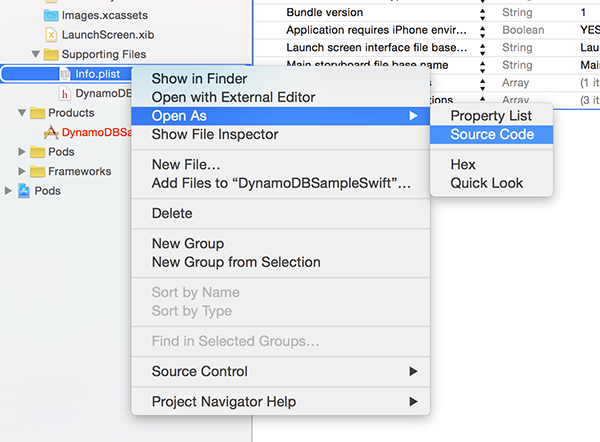Click the Frameworks folder icon
600x442 pixels.
(37, 171)
